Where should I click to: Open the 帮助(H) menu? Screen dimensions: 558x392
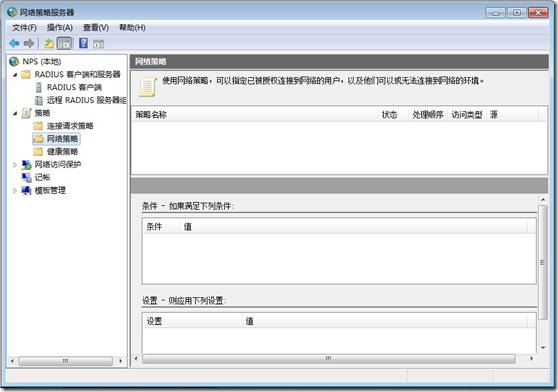[x=132, y=28]
